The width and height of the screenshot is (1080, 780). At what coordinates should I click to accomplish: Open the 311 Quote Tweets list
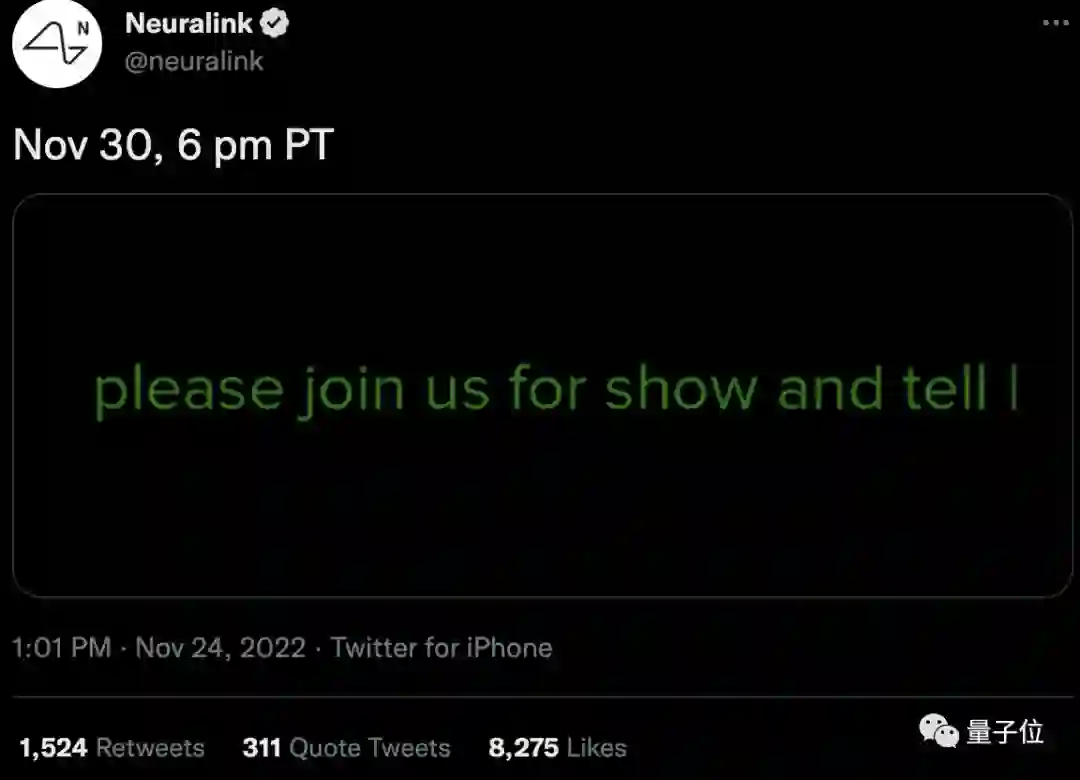tap(346, 748)
